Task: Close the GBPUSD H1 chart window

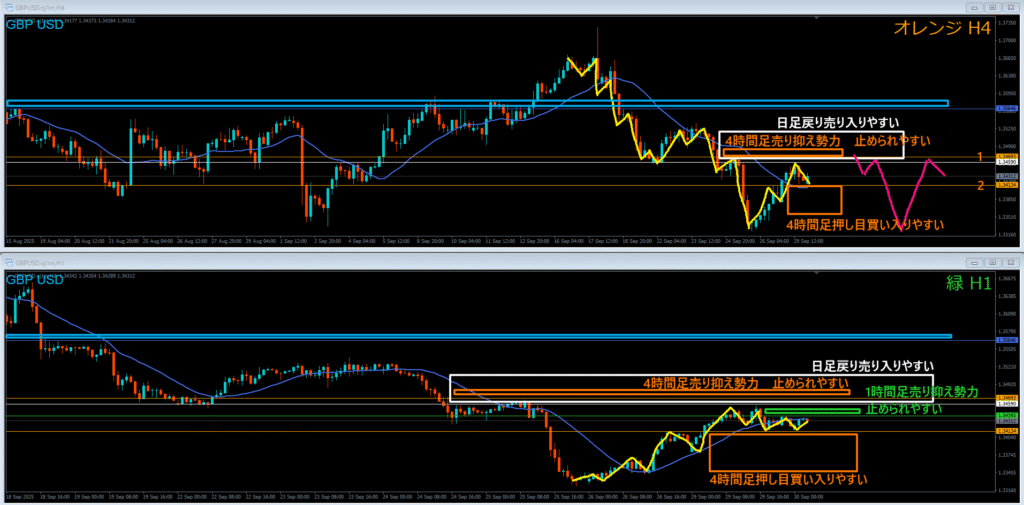Action: click(1009, 261)
